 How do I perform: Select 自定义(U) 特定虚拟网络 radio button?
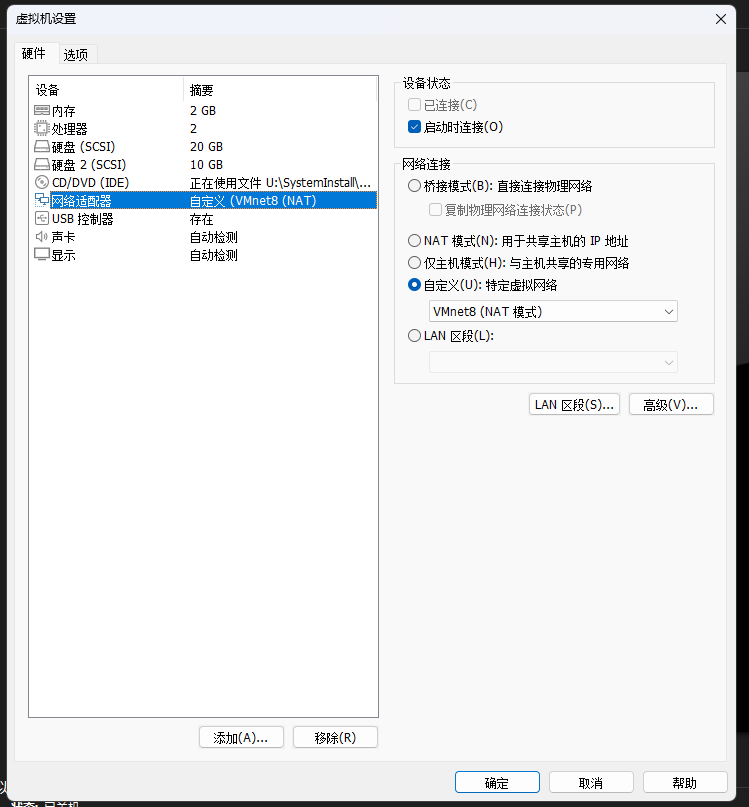(414, 285)
